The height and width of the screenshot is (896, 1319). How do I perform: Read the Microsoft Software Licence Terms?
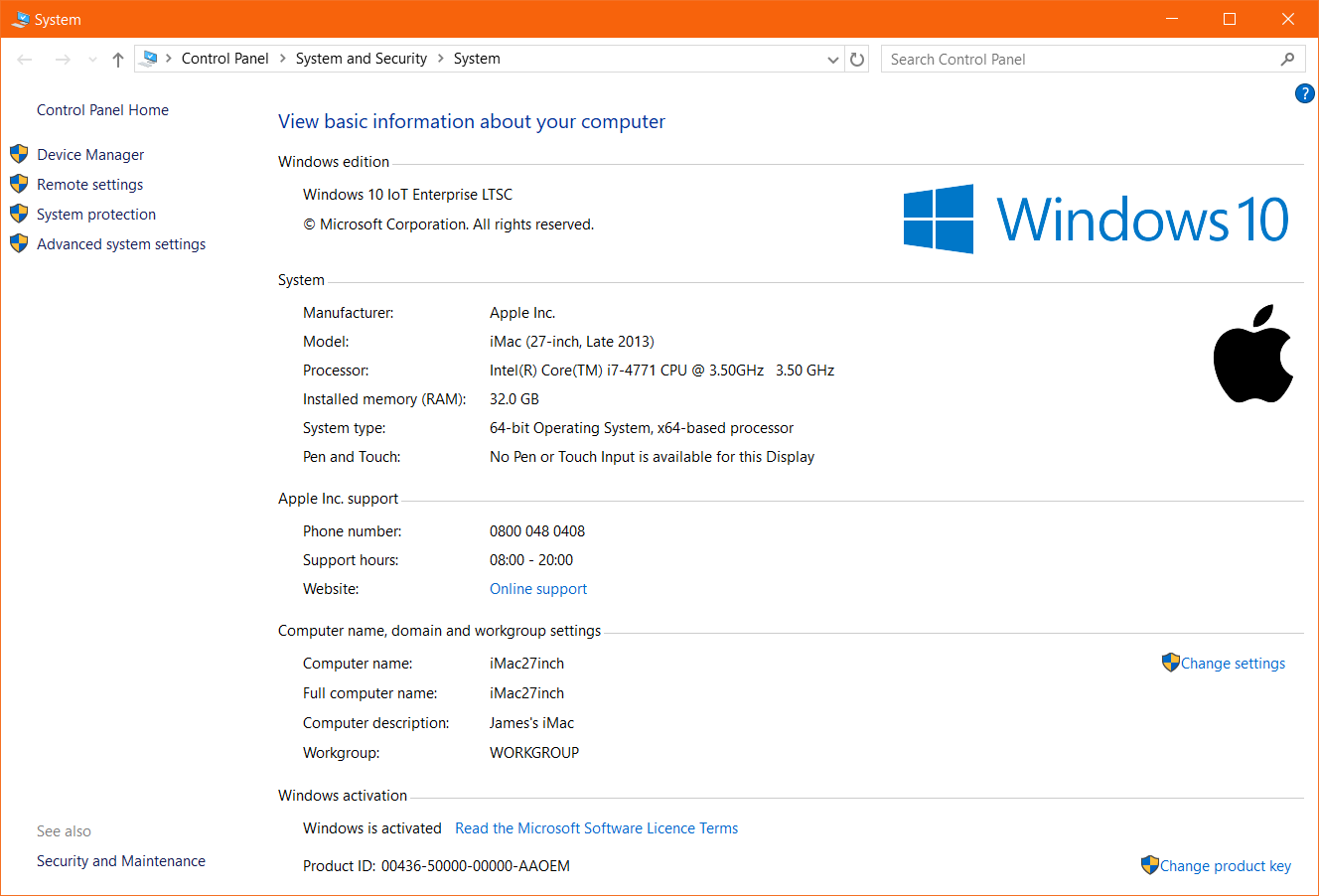(x=597, y=828)
